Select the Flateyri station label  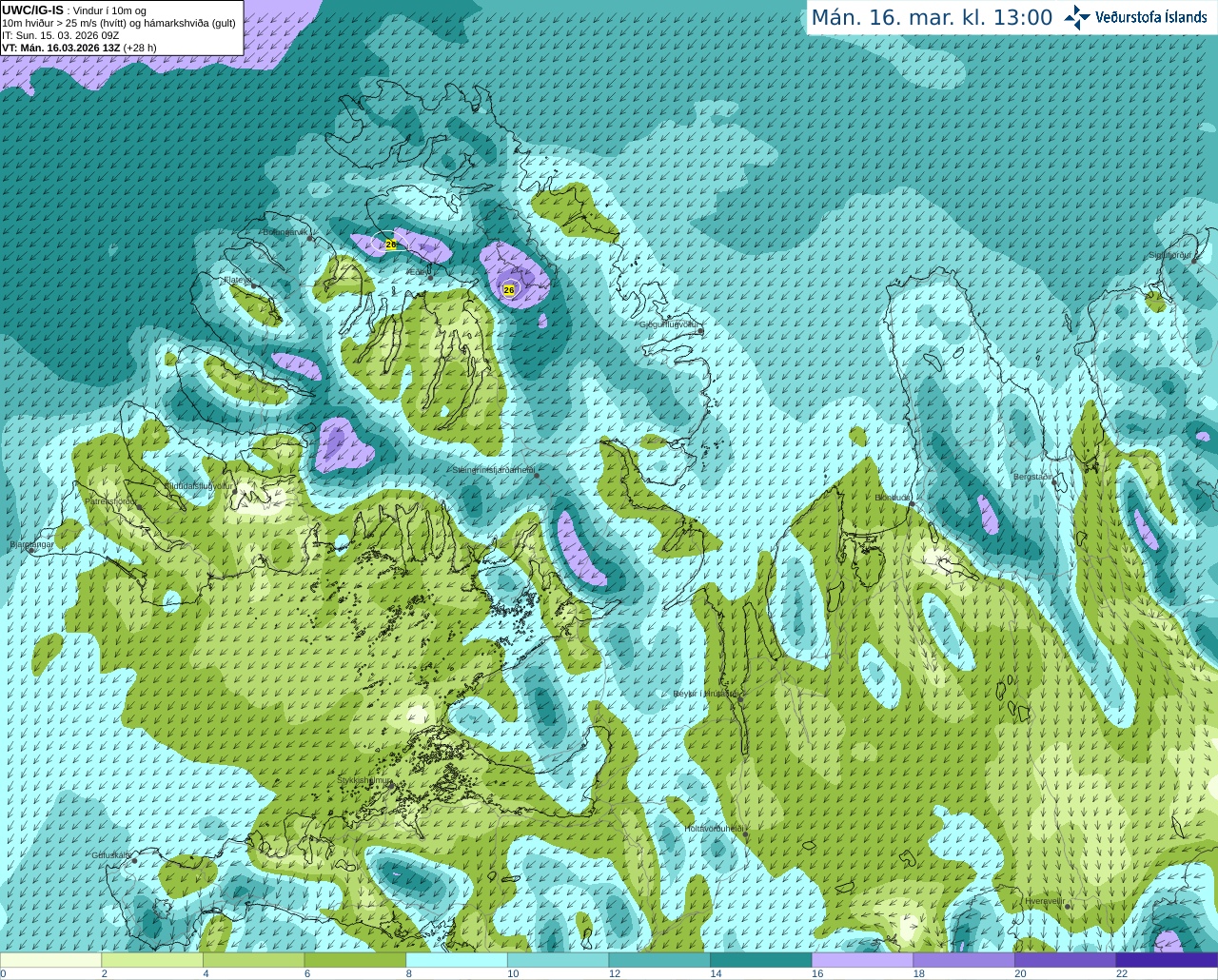click(x=237, y=280)
